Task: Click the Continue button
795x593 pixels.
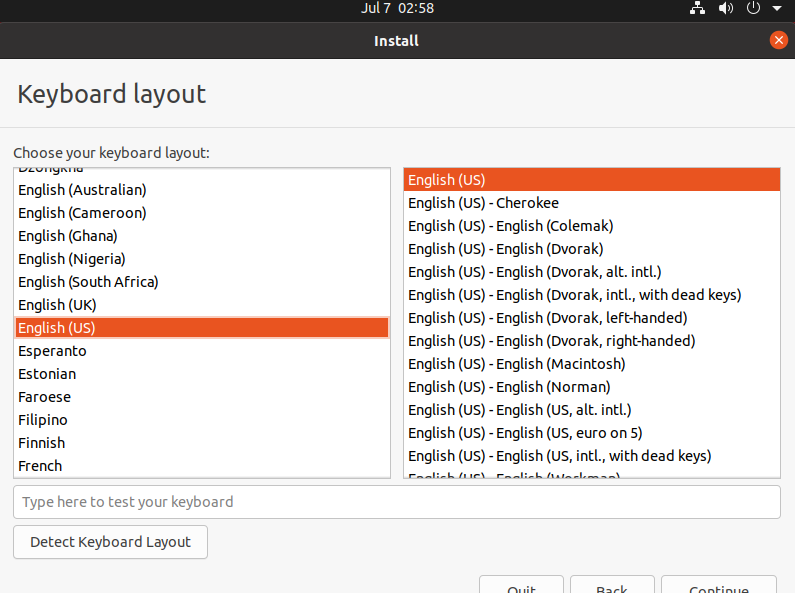Action: click(x=718, y=586)
